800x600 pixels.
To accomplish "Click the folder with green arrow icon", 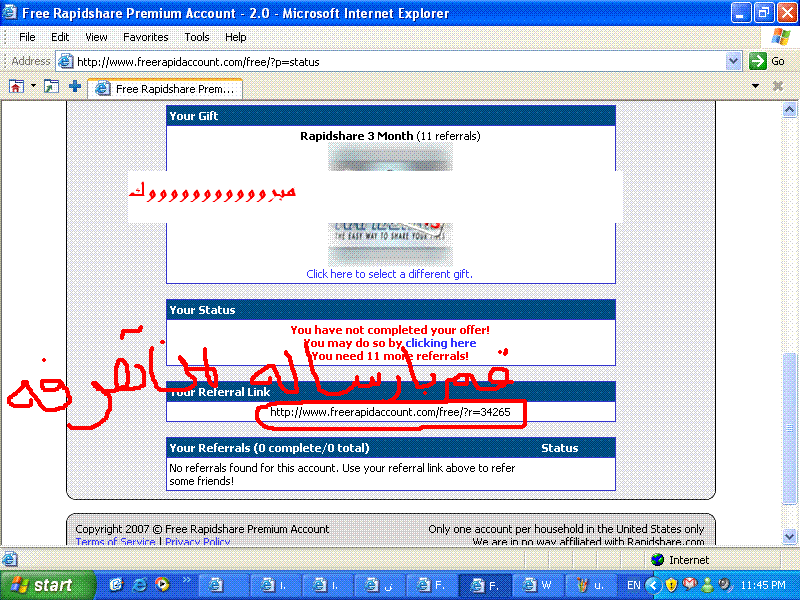I will 51,87.
